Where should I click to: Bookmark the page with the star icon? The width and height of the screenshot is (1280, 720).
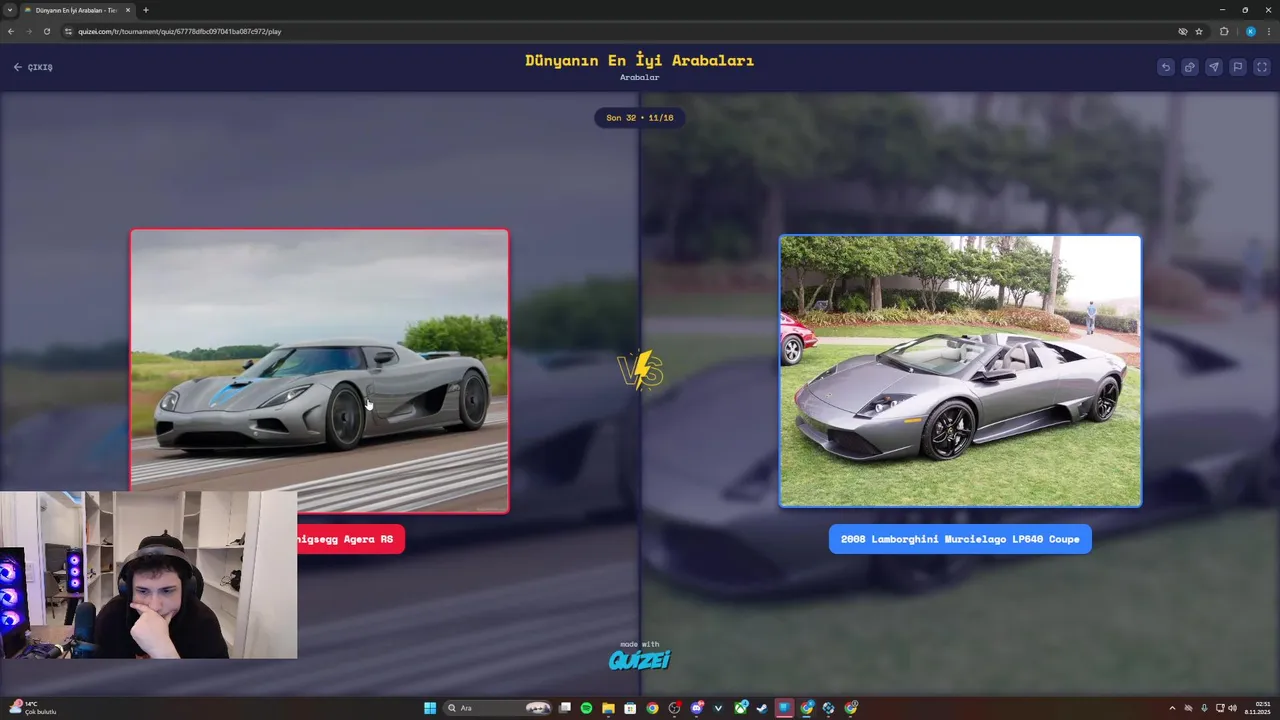1199,31
